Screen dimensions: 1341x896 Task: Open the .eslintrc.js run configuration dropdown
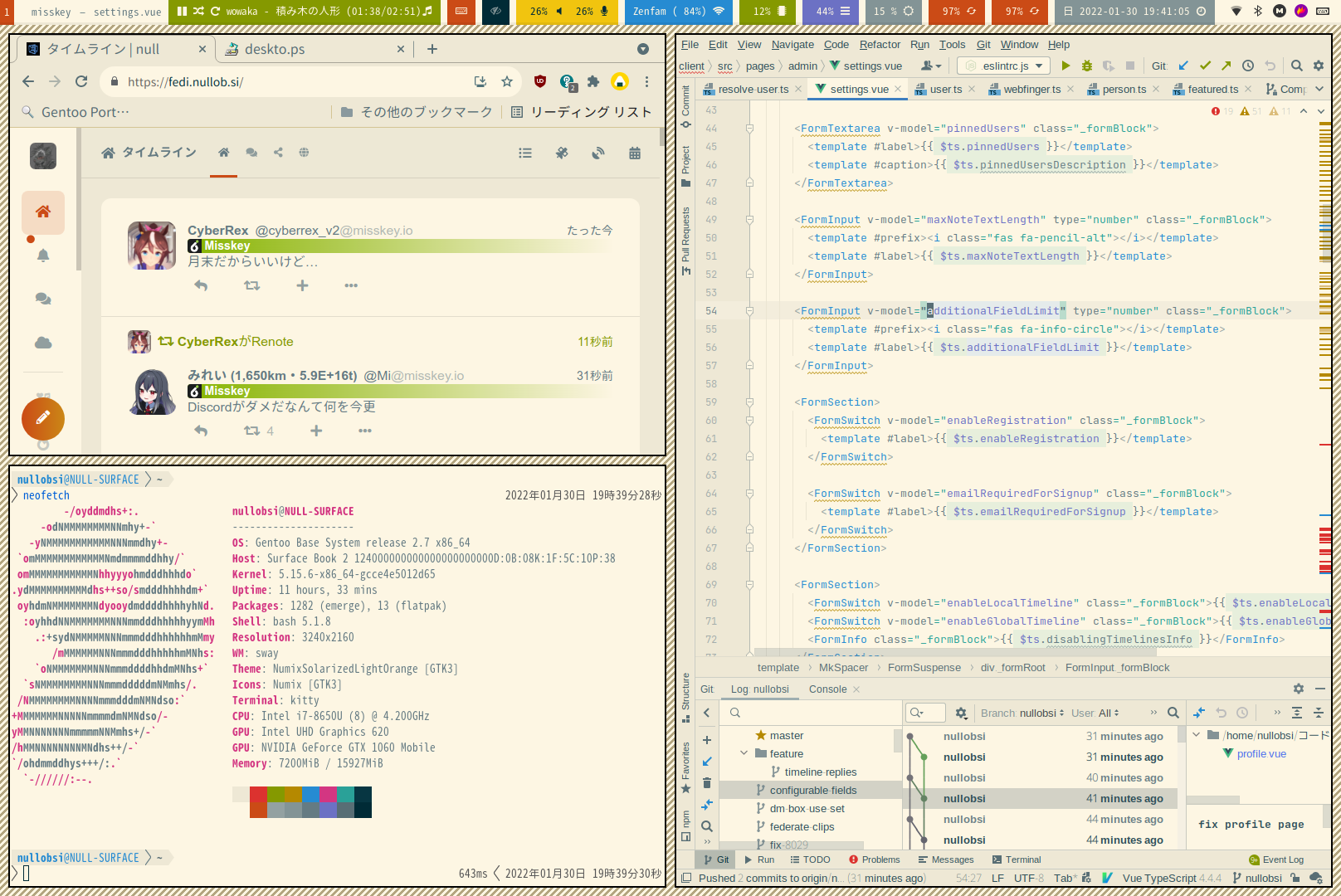click(x=1004, y=66)
